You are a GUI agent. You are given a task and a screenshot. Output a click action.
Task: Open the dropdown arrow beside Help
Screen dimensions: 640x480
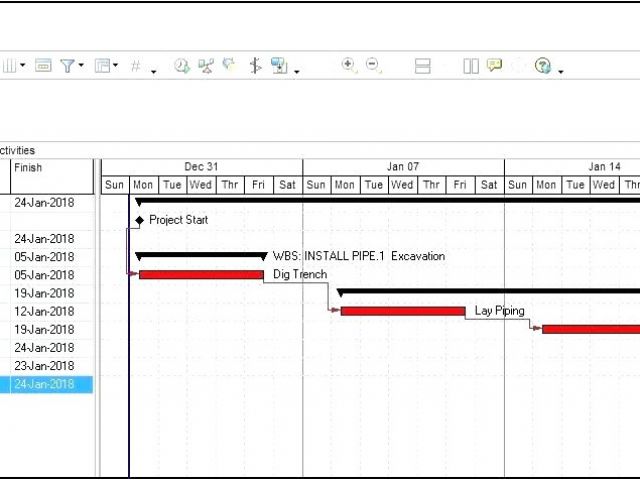tap(561, 71)
